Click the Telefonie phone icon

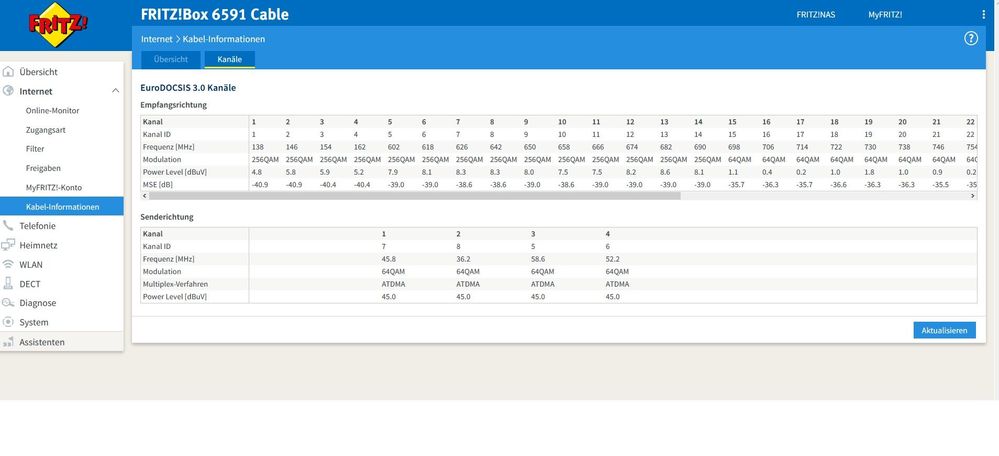pos(8,225)
